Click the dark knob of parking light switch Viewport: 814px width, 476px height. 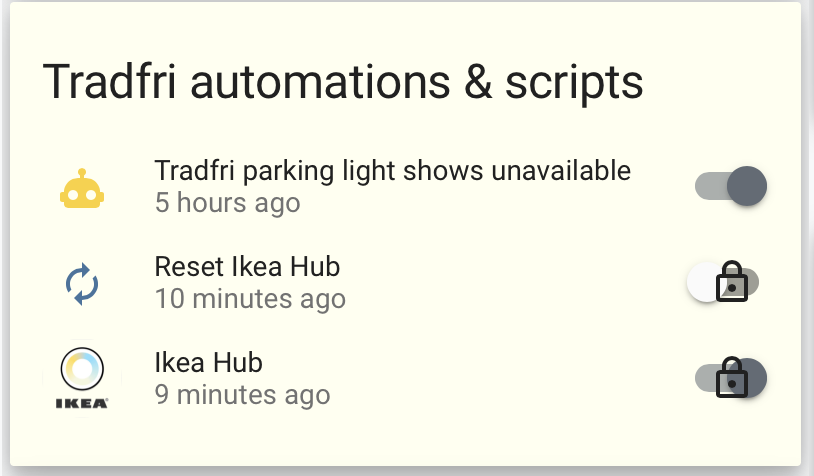click(x=747, y=186)
